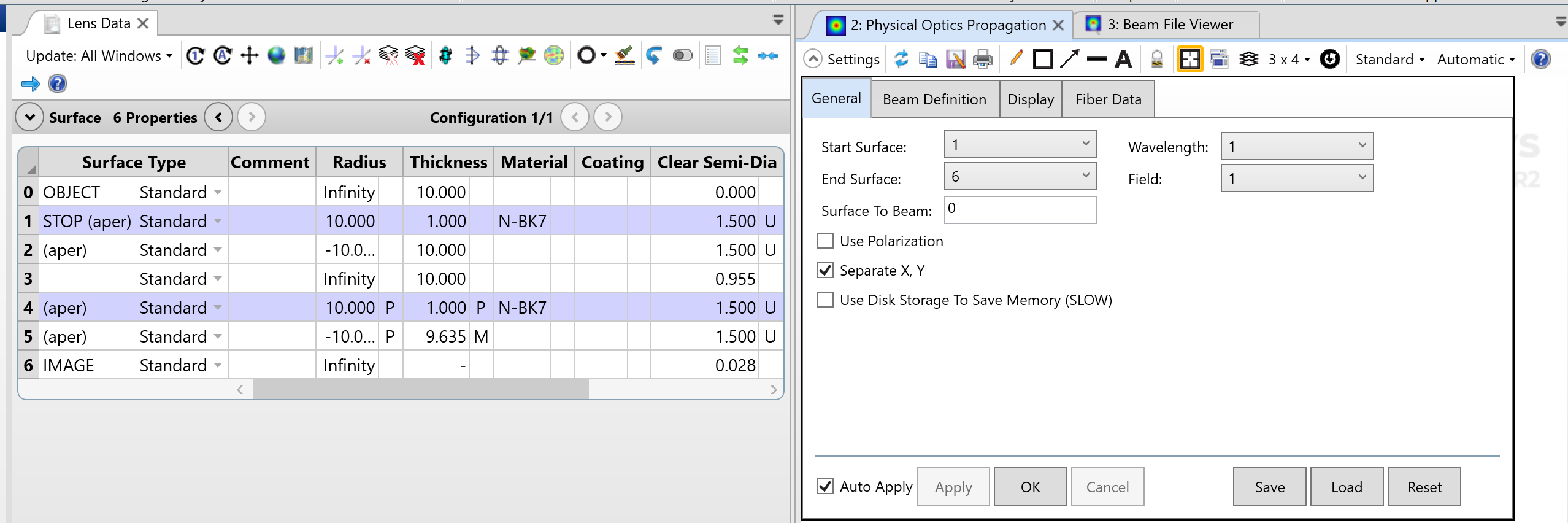Click the crosshair plus icon in Lens Data toolbar
Viewport: 1568px width, 523px height.
pyautogui.click(x=250, y=56)
